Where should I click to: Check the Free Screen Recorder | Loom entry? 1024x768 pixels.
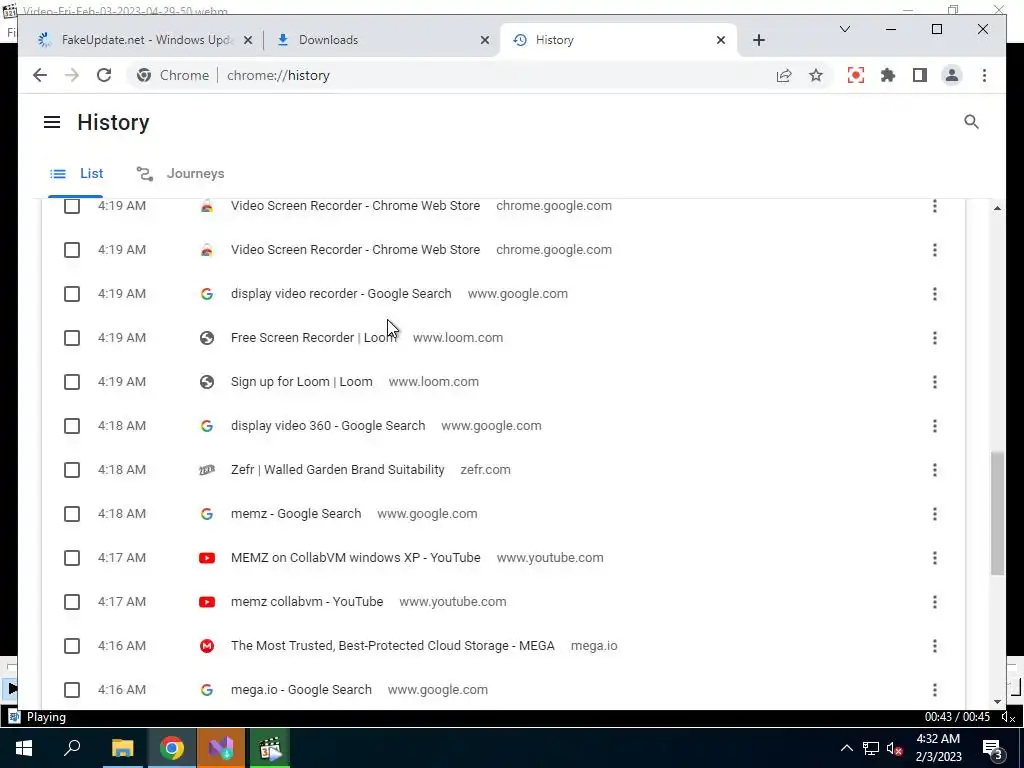72,338
